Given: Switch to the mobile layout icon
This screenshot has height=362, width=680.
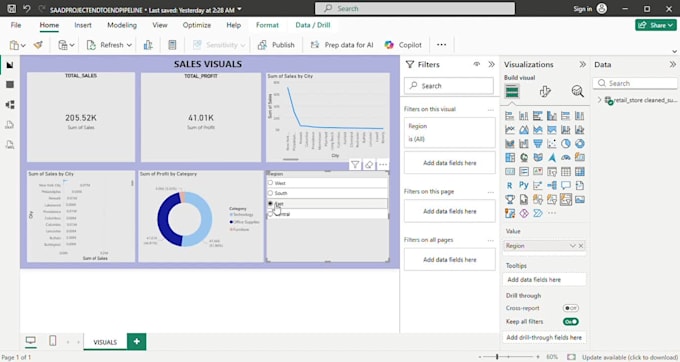Looking at the screenshot, I should point(52,341).
